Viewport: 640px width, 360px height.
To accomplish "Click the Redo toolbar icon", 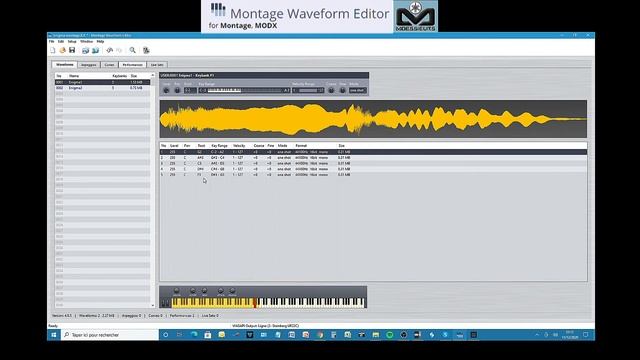I will 119,50.
